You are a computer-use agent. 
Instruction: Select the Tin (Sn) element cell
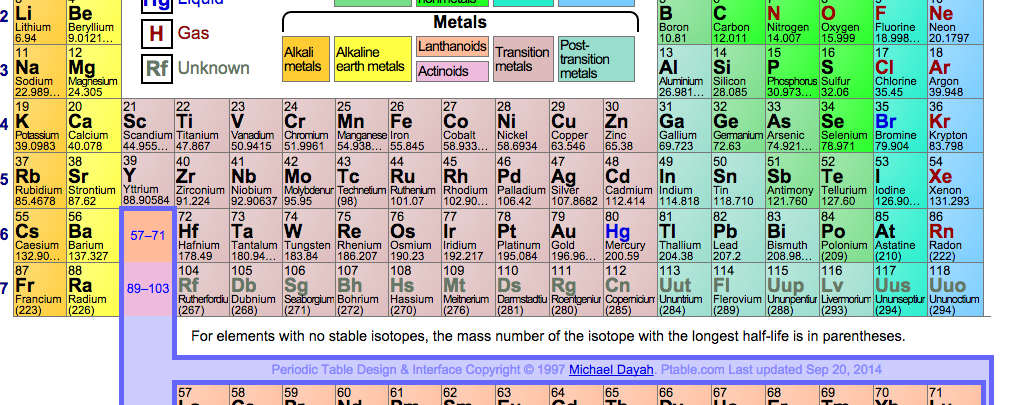[x=739, y=181]
